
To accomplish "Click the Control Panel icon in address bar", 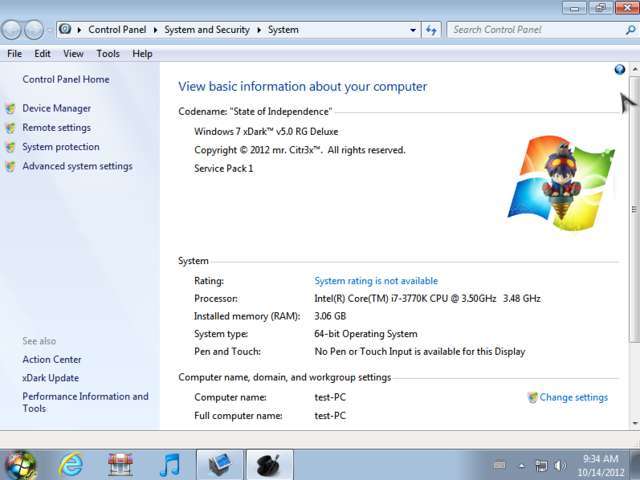I will (65, 29).
